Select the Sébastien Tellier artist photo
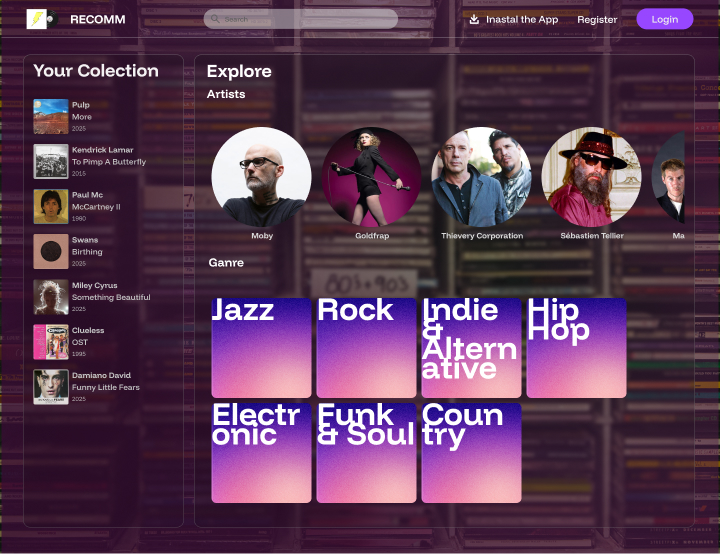Viewport: 720px width, 554px height. tap(591, 177)
